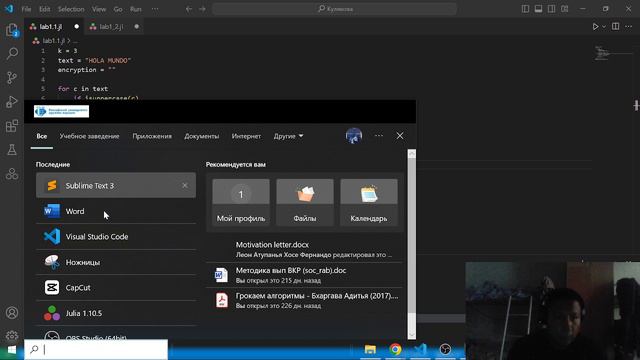
Task: Open OBS Studio from the taskbar
Action: click(445, 350)
